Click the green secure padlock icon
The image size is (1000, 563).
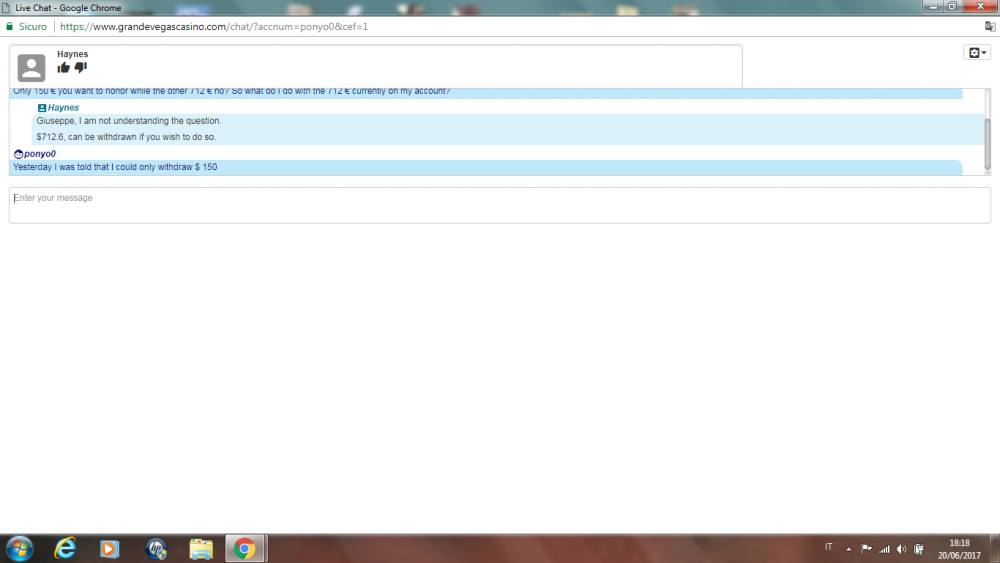tap(10, 27)
